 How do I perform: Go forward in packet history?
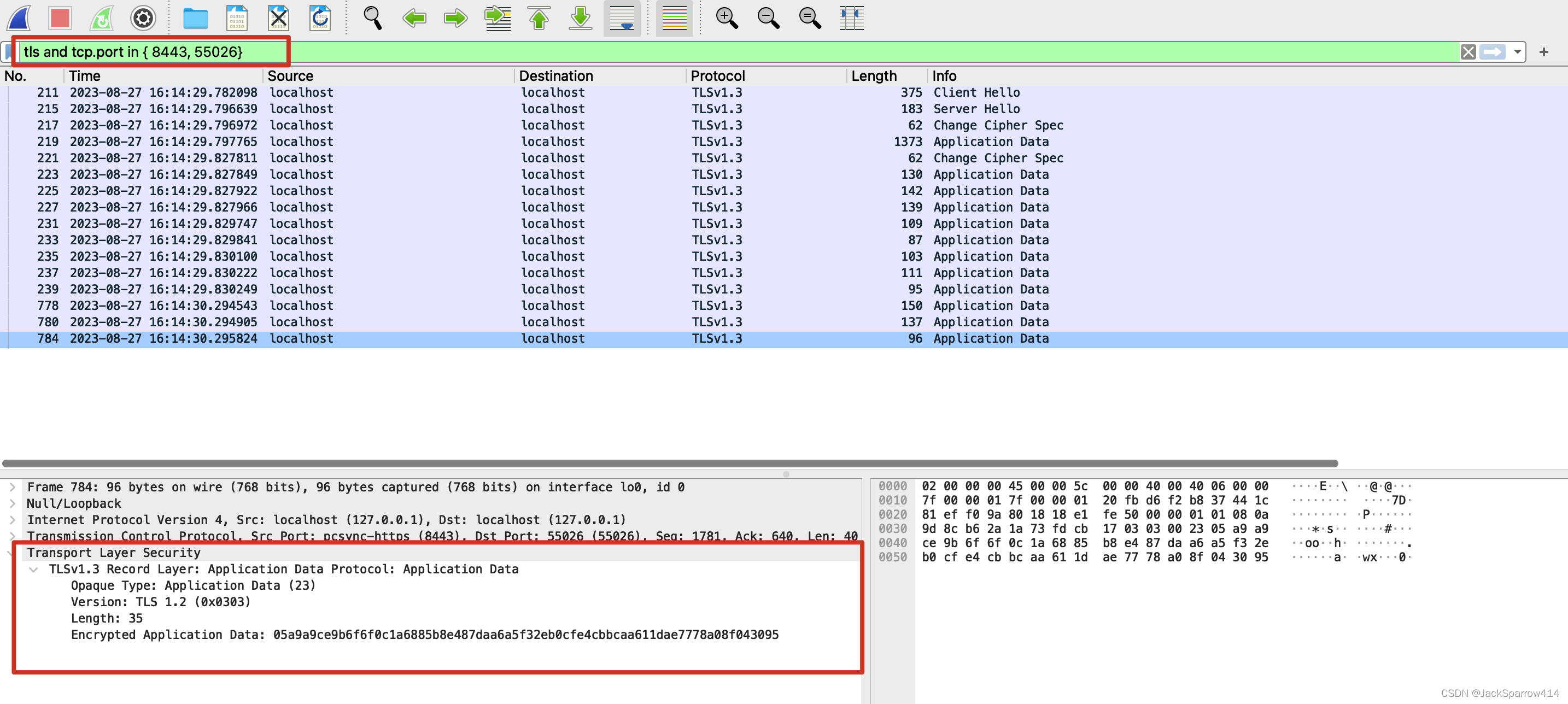point(455,18)
